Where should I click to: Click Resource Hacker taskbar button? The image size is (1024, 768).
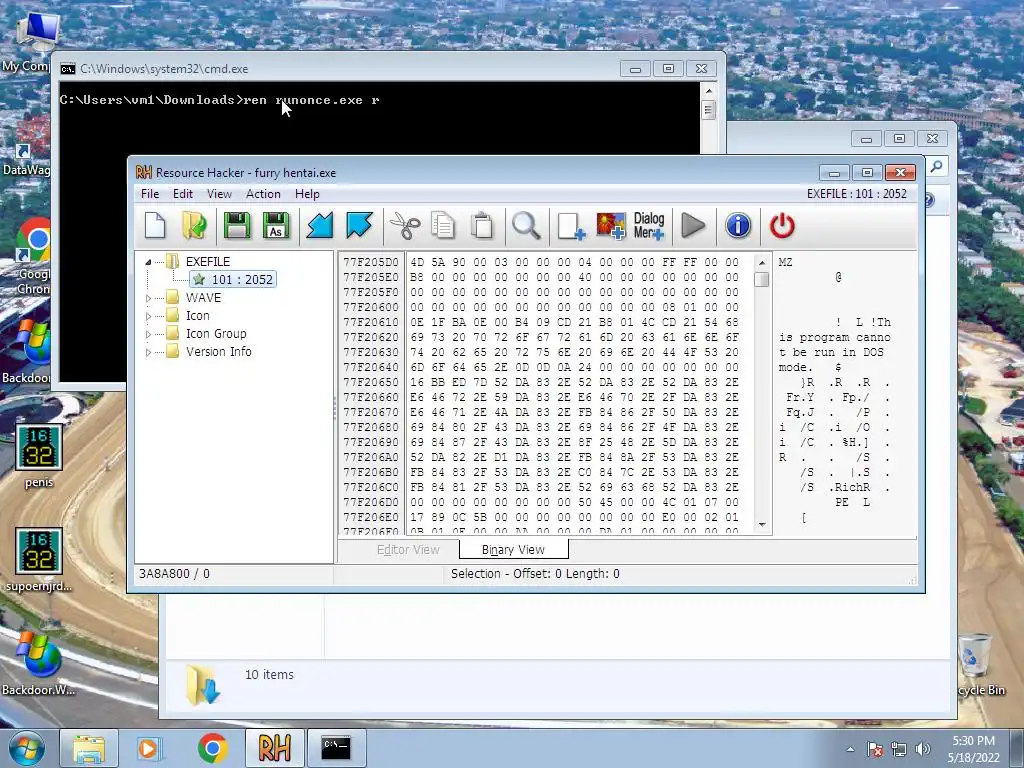point(274,748)
